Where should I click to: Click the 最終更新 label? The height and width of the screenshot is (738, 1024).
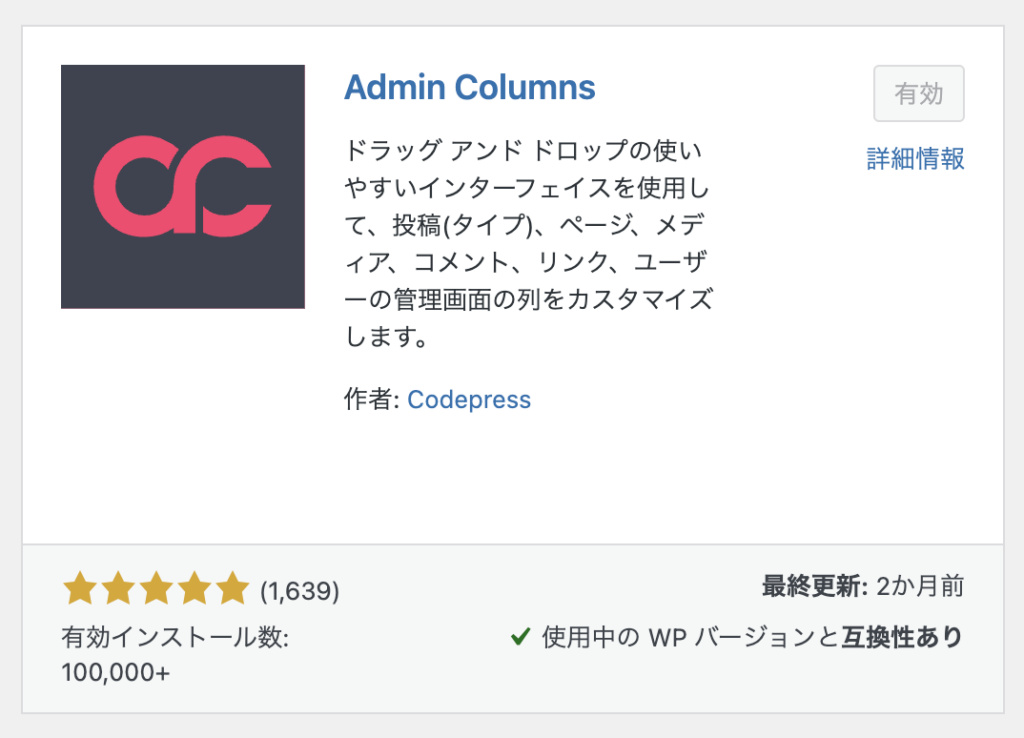[x=814, y=587]
